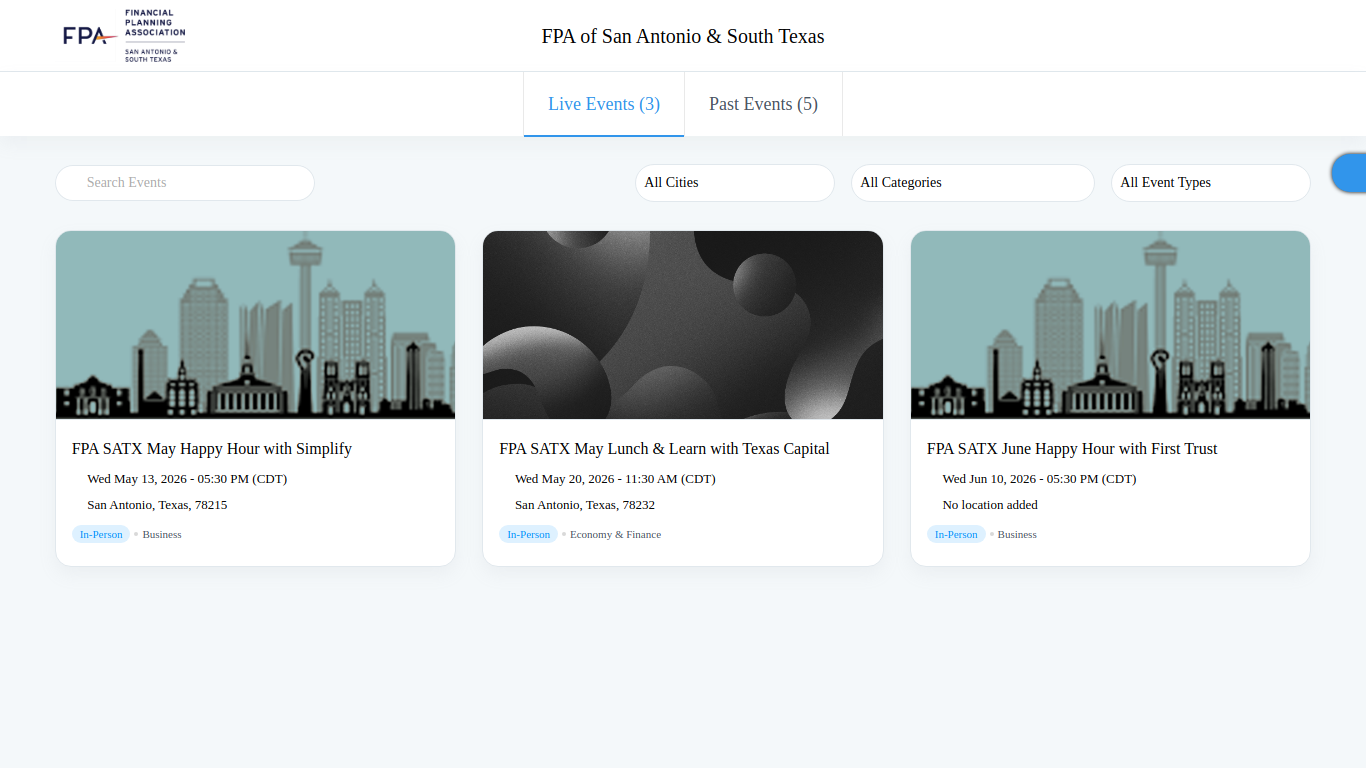Open FPA SATX May Happy Hour with Simplify

pyautogui.click(x=212, y=449)
